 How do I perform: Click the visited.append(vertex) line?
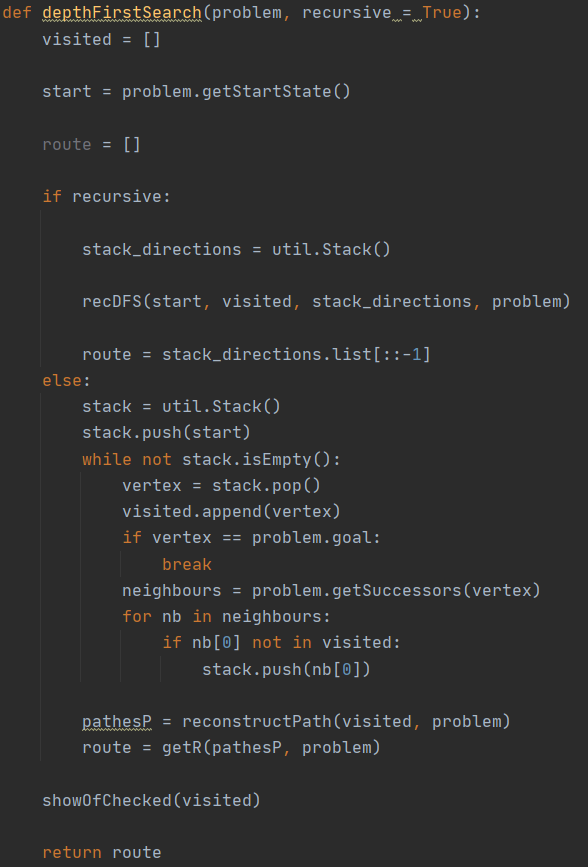[x=231, y=511]
